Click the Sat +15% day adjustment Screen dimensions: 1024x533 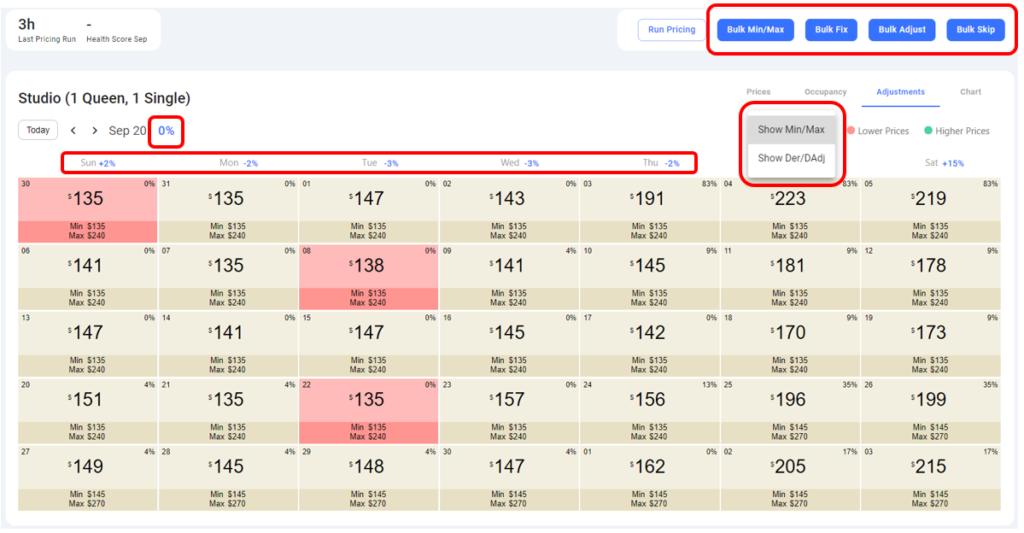(944, 163)
